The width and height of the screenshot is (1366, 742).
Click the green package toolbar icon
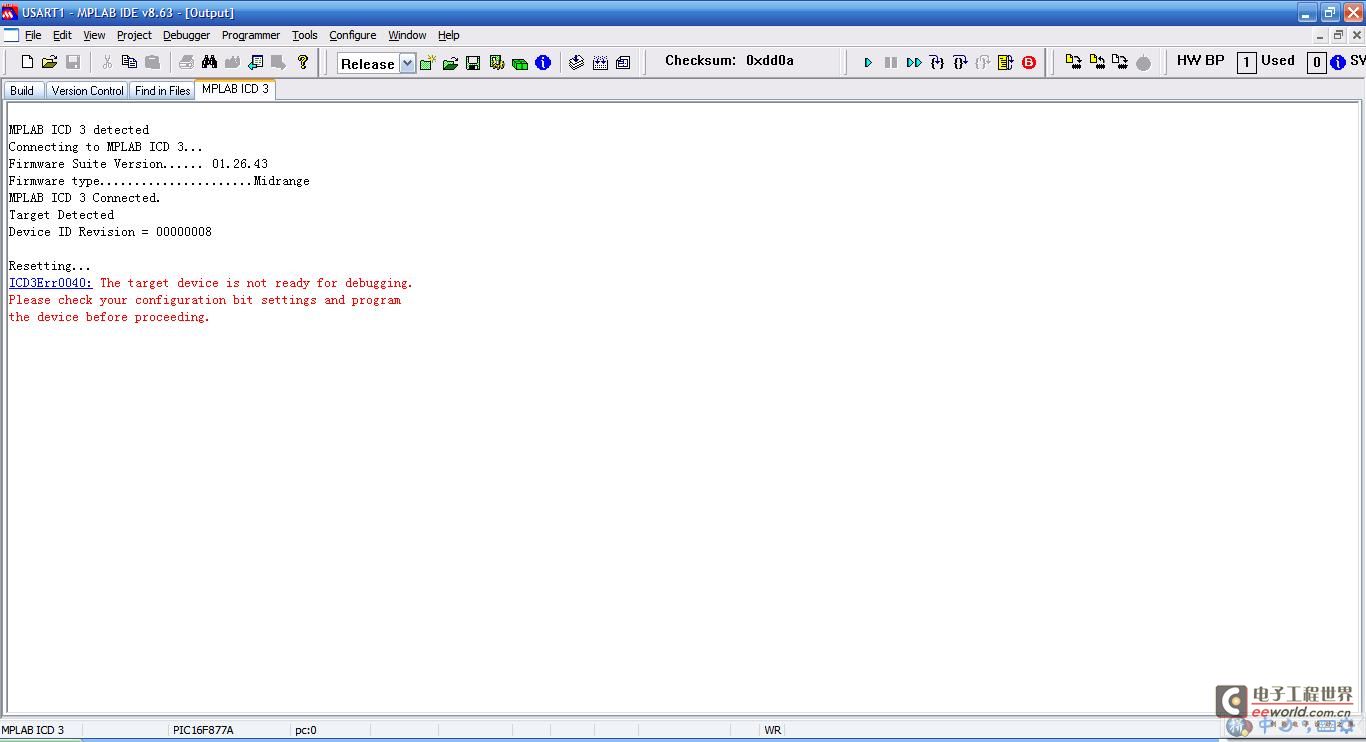coord(520,63)
